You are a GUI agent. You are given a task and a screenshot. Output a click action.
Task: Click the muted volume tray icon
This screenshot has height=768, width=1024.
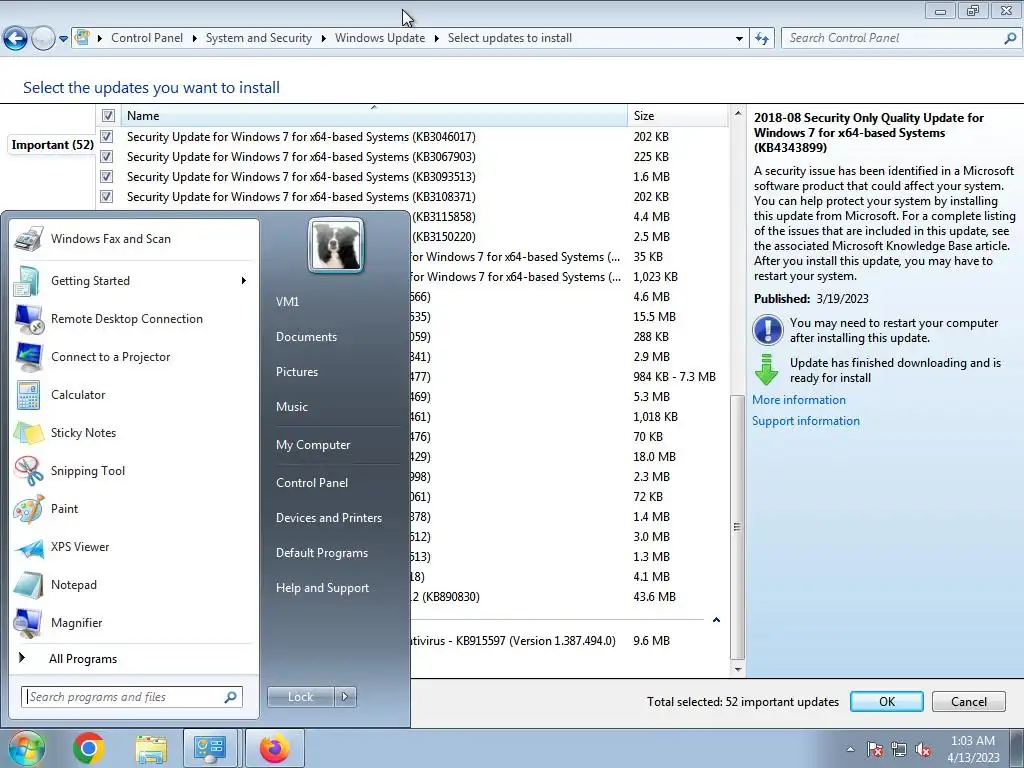point(923,749)
